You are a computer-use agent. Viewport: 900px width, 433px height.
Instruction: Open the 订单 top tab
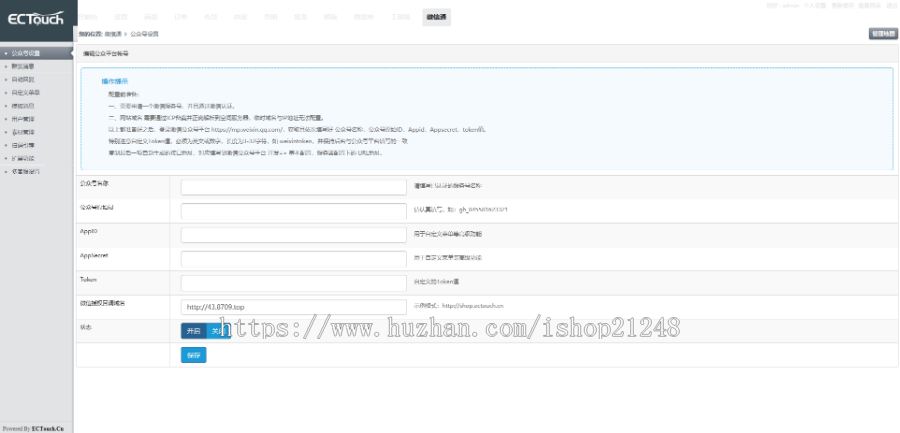[x=180, y=17]
